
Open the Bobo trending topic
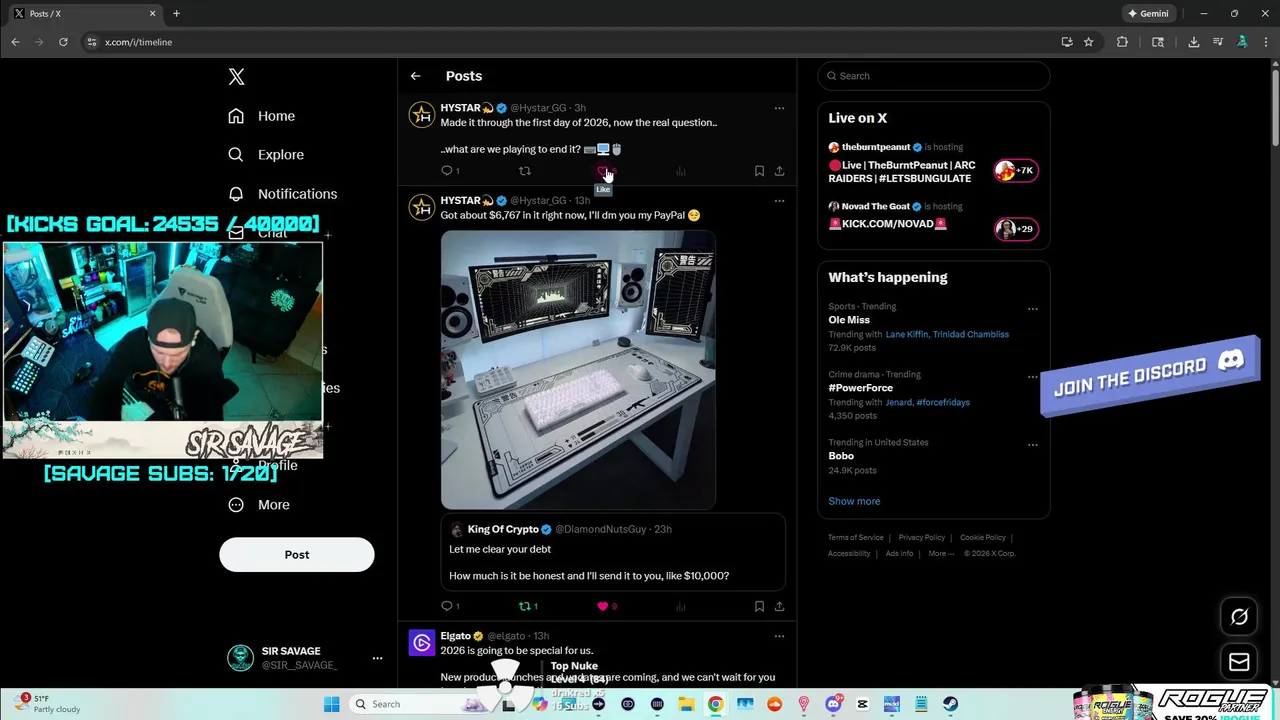tap(841, 456)
